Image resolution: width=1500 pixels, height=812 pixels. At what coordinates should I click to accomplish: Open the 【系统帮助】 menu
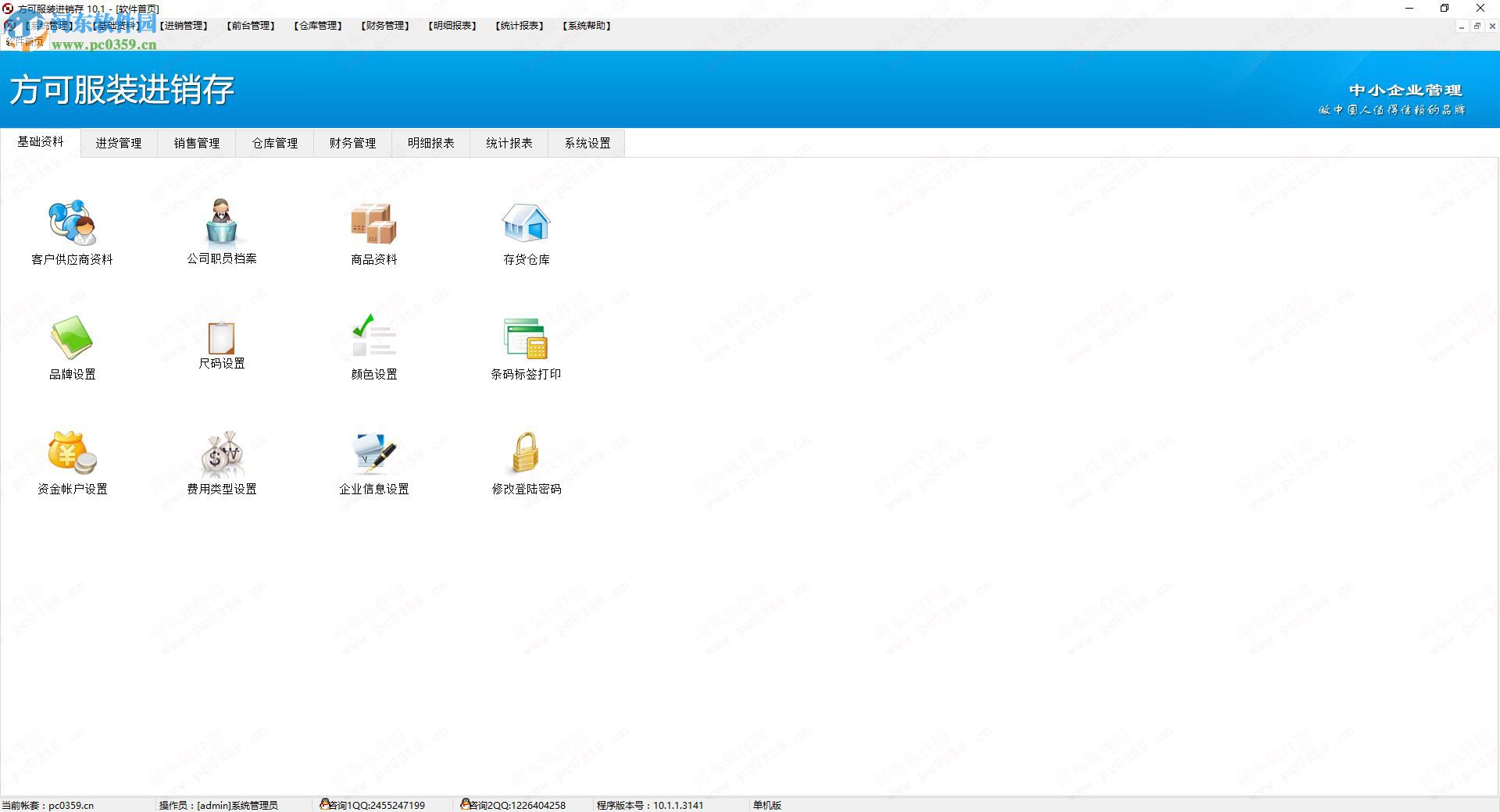(587, 25)
